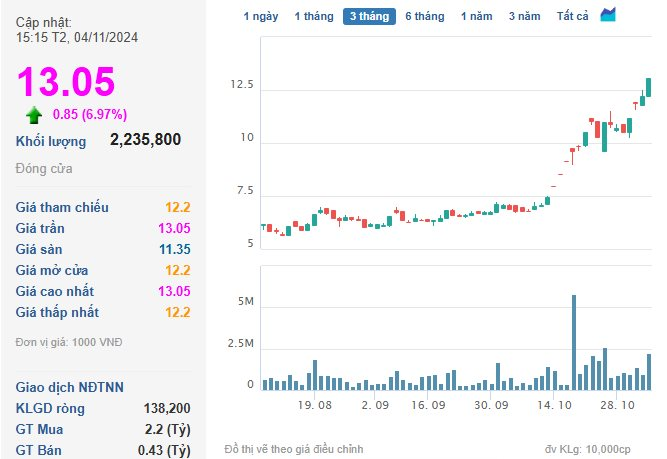Switch chart to '1 tháng' range
Image resolution: width=667 pixels, height=459 pixels.
pos(314,17)
